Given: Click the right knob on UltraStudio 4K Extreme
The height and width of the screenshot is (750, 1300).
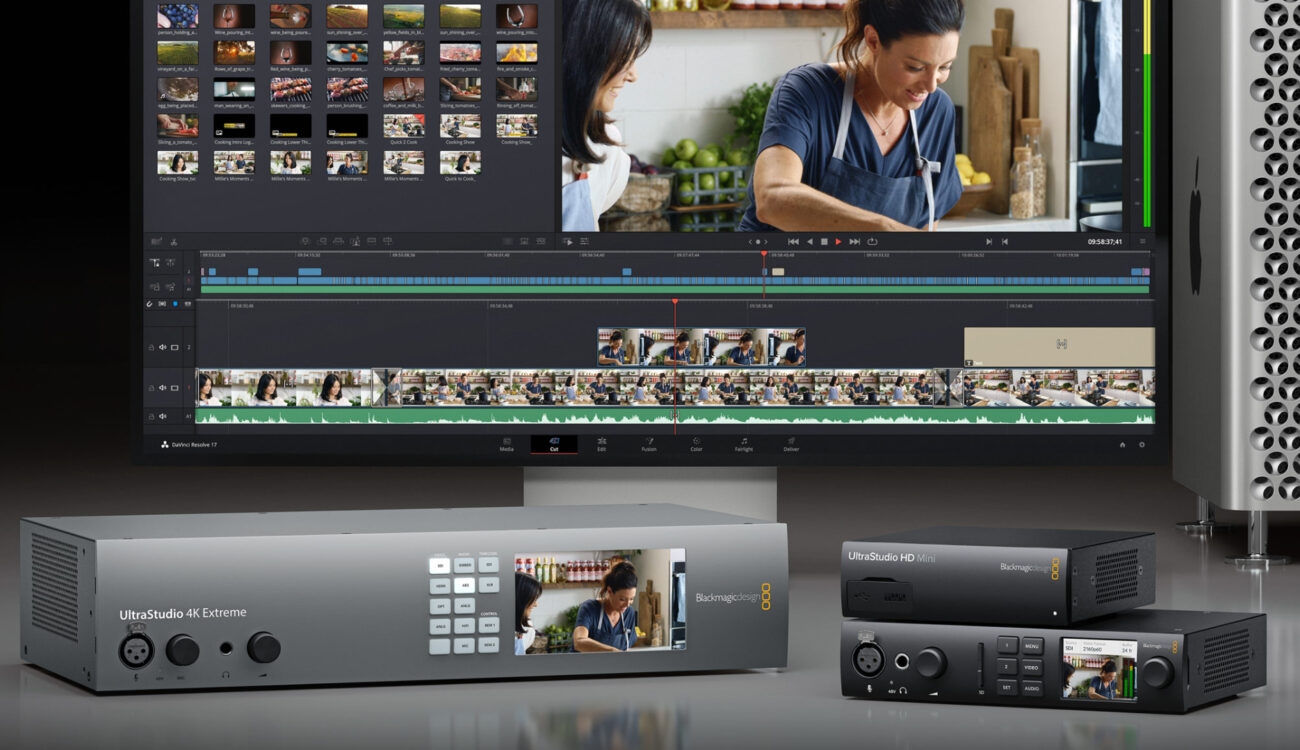Looking at the screenshot, I should (264, 647).
